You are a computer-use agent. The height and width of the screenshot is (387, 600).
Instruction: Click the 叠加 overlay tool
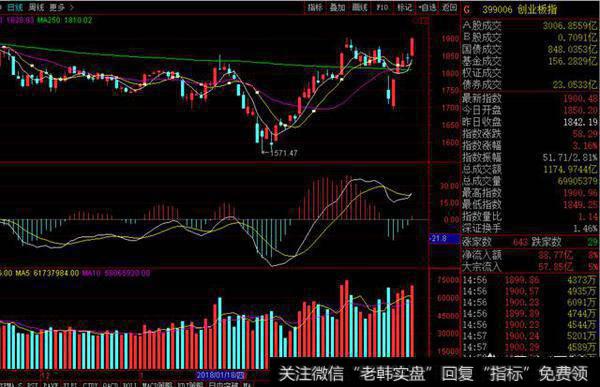tap(337, 7)
